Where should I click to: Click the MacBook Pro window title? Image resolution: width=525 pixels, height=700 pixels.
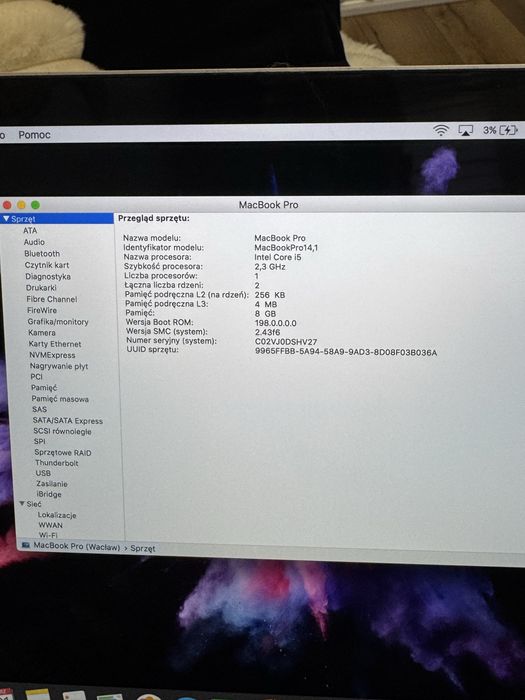click(268, 205)
